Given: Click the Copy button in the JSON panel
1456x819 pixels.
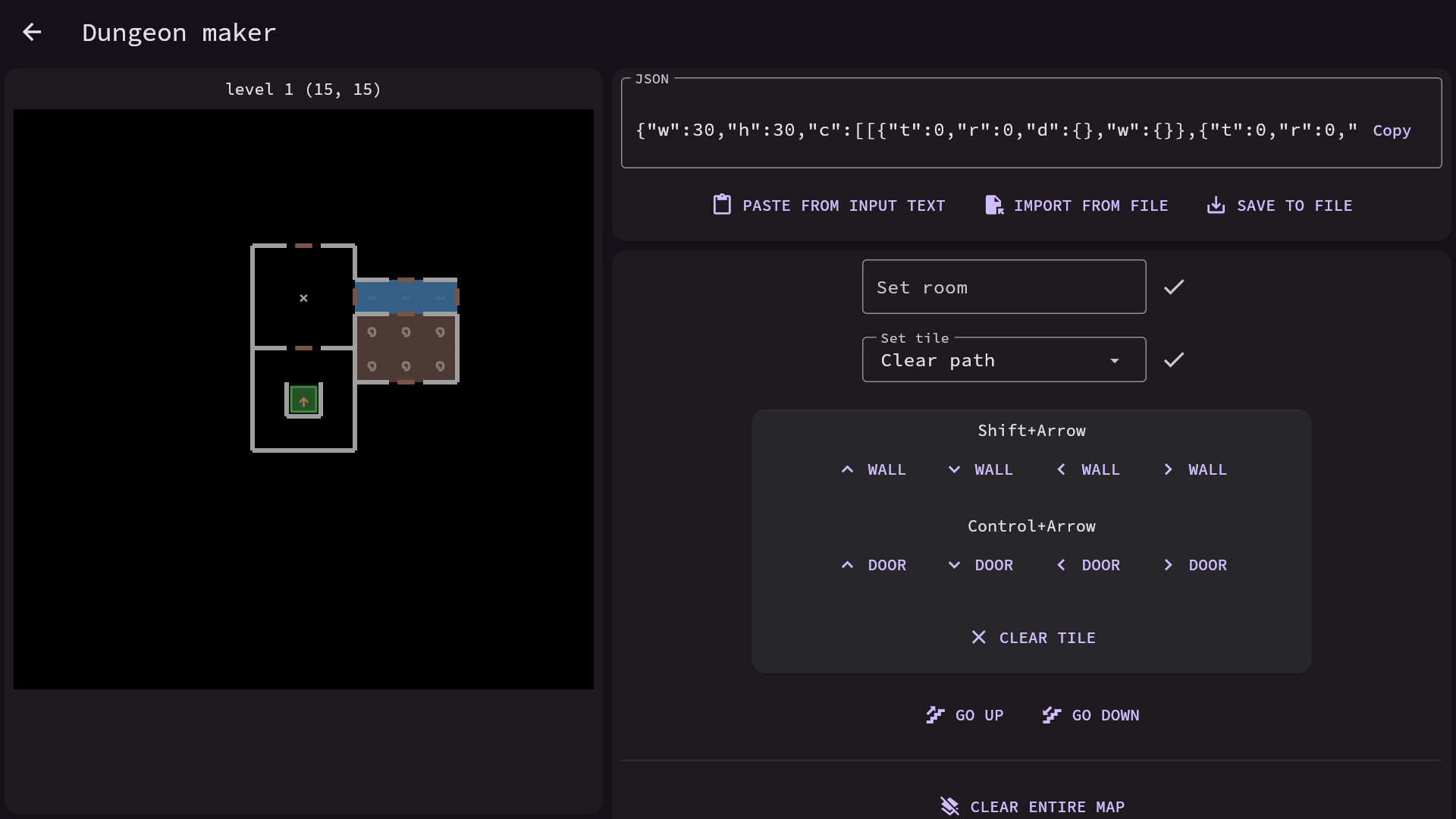Looking at the screenshot, I should pos(1392,130).
